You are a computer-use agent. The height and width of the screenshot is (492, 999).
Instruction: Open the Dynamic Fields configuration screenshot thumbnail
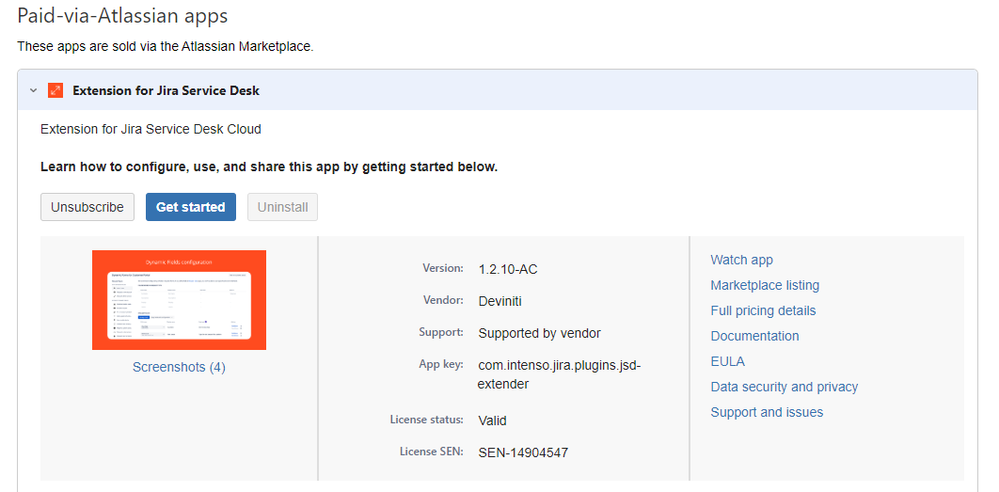179,300
